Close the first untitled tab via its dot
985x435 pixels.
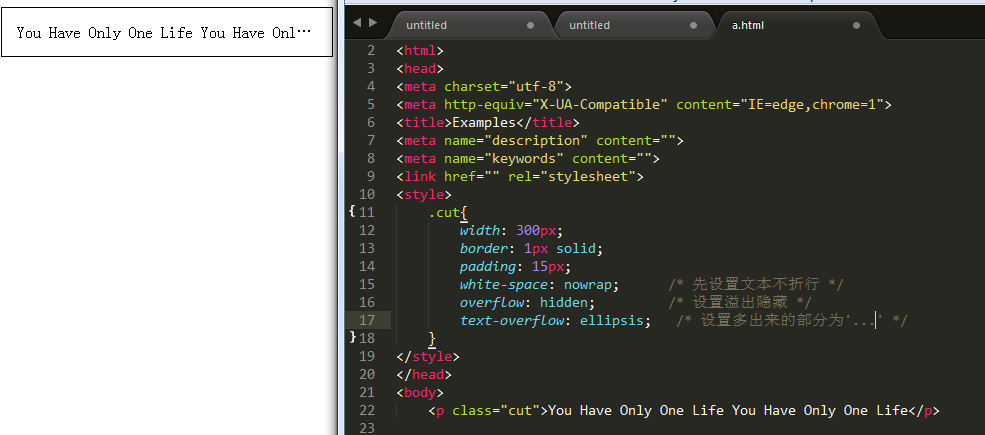[x=530, y=26]
